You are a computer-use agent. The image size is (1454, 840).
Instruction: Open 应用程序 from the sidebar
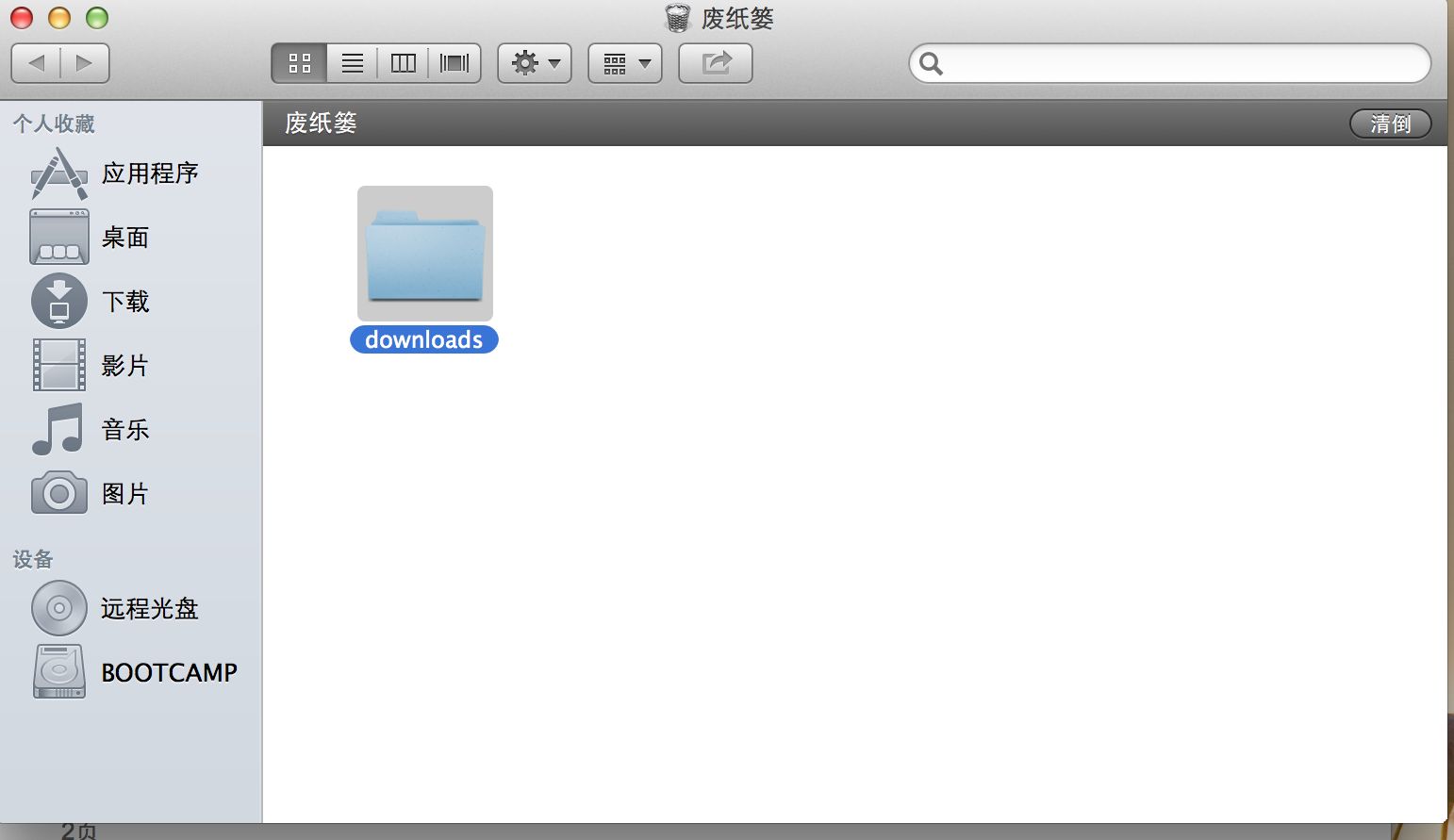point(151,173)
